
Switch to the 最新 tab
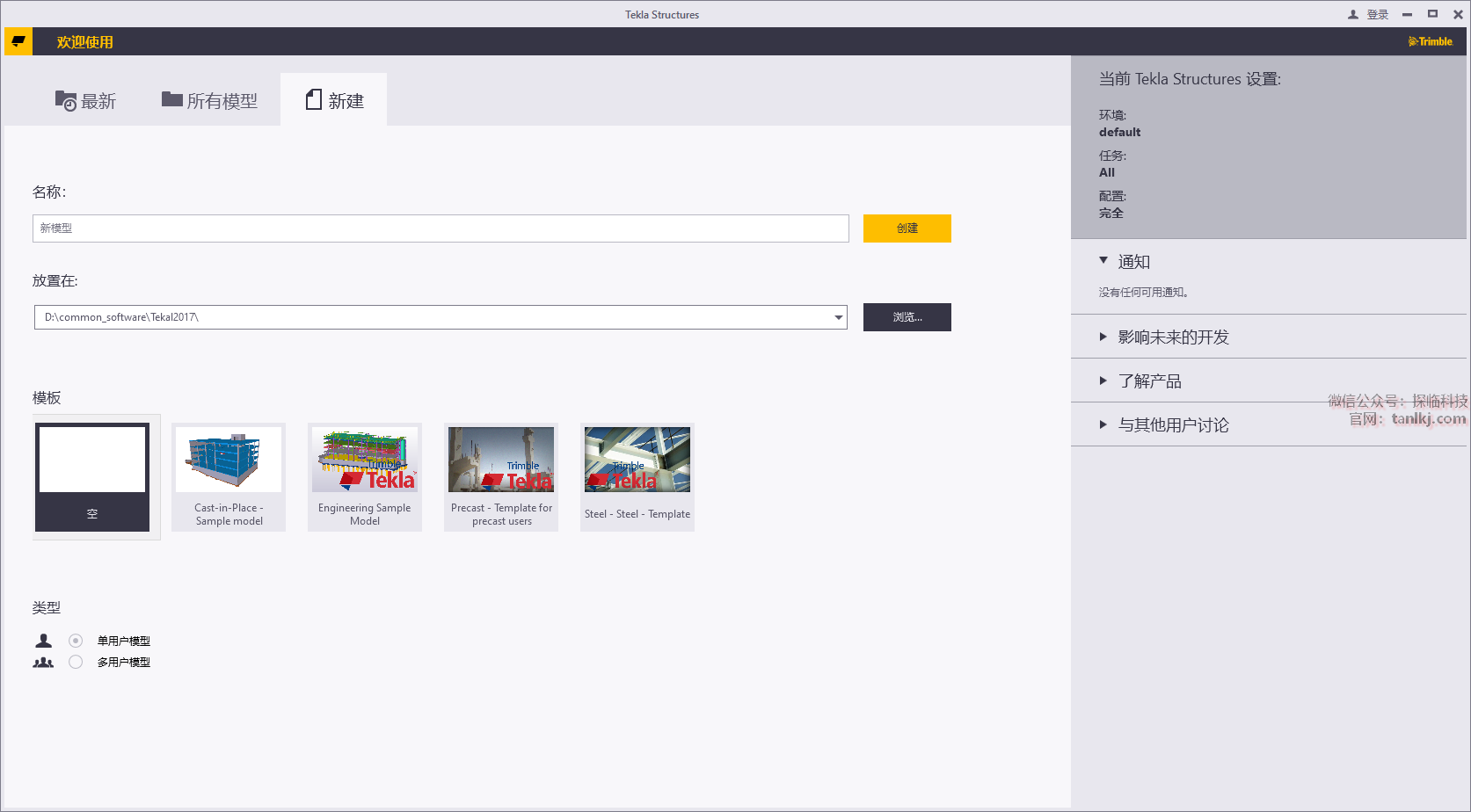[x=85, y=101]
